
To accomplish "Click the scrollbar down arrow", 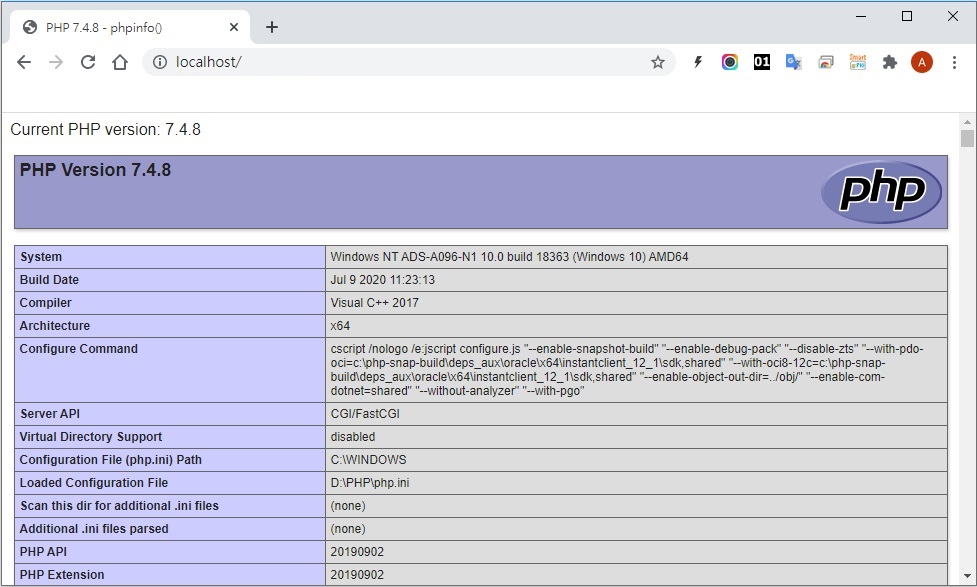I will 967,576.
